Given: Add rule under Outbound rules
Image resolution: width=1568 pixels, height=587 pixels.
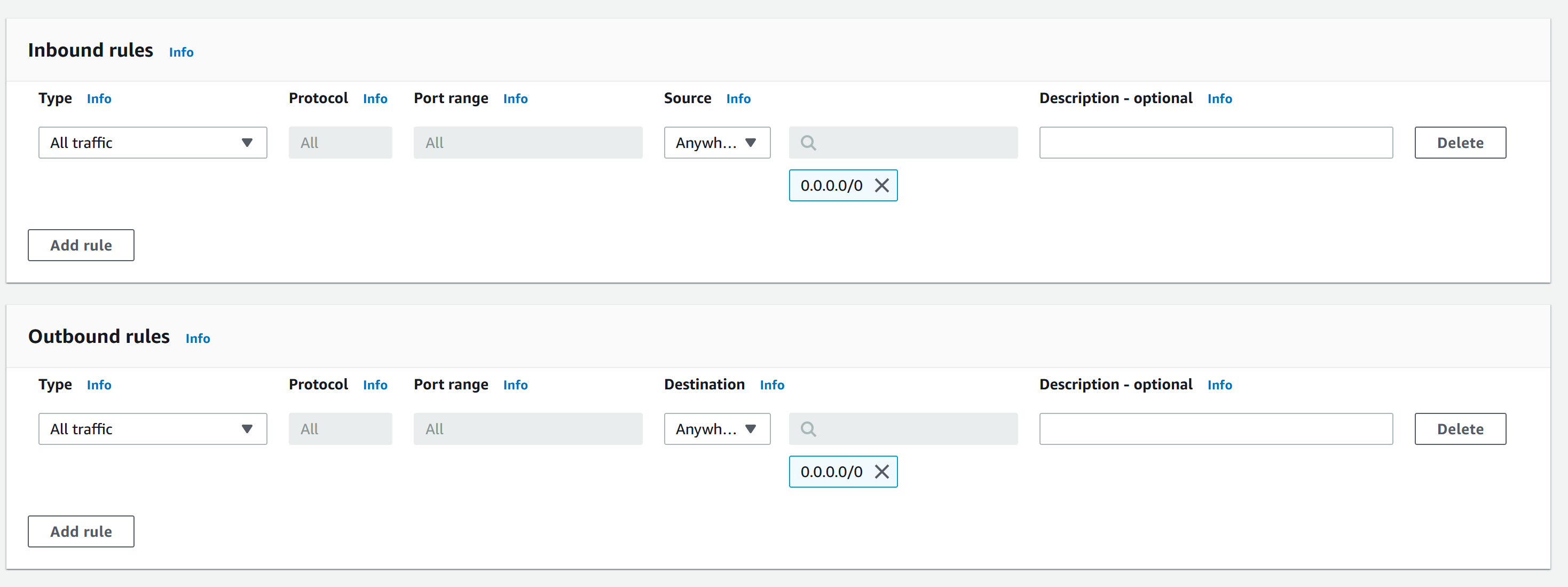Looking at the screenshot, I should (81, 531).
